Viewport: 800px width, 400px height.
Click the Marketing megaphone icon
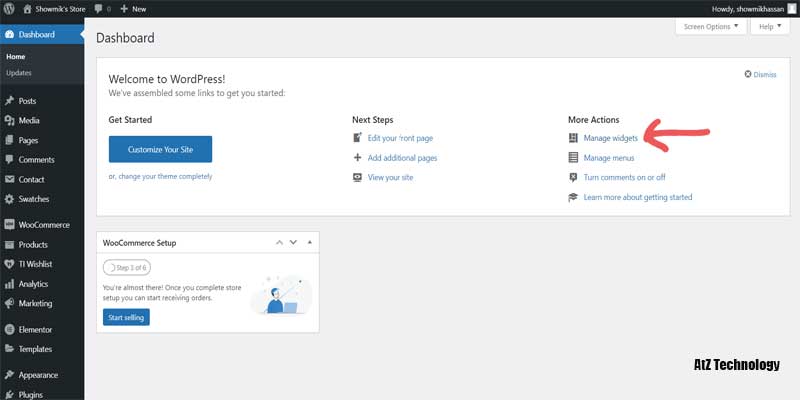[x=9, y=303]
